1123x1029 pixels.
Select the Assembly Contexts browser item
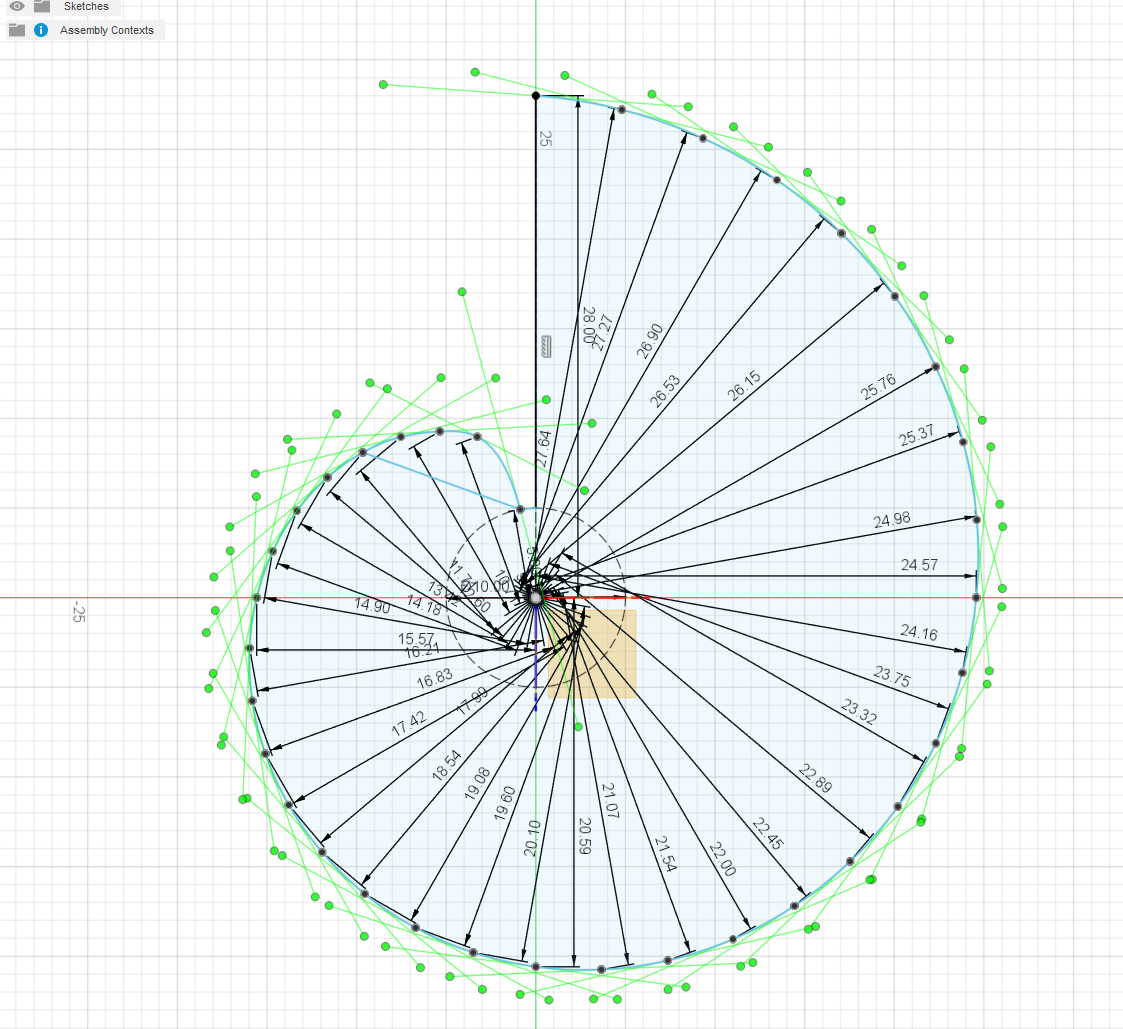click(106, 30)
